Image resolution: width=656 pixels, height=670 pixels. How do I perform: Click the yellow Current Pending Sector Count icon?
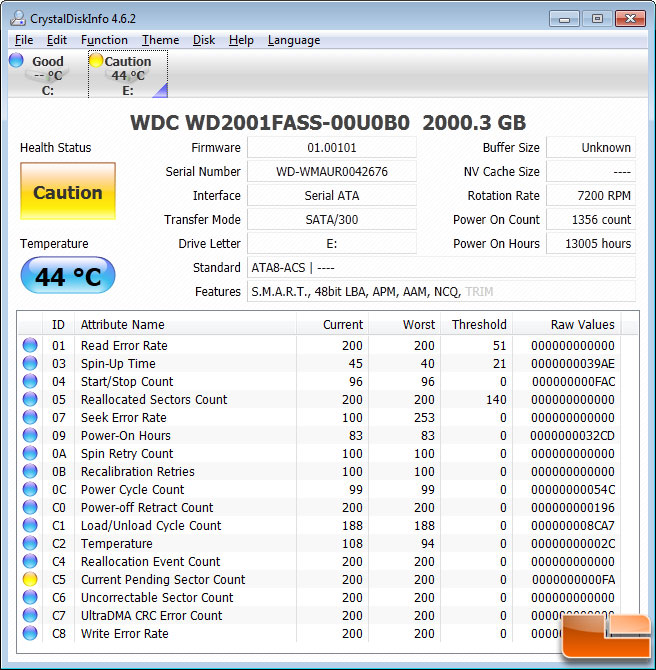(30, 580)
